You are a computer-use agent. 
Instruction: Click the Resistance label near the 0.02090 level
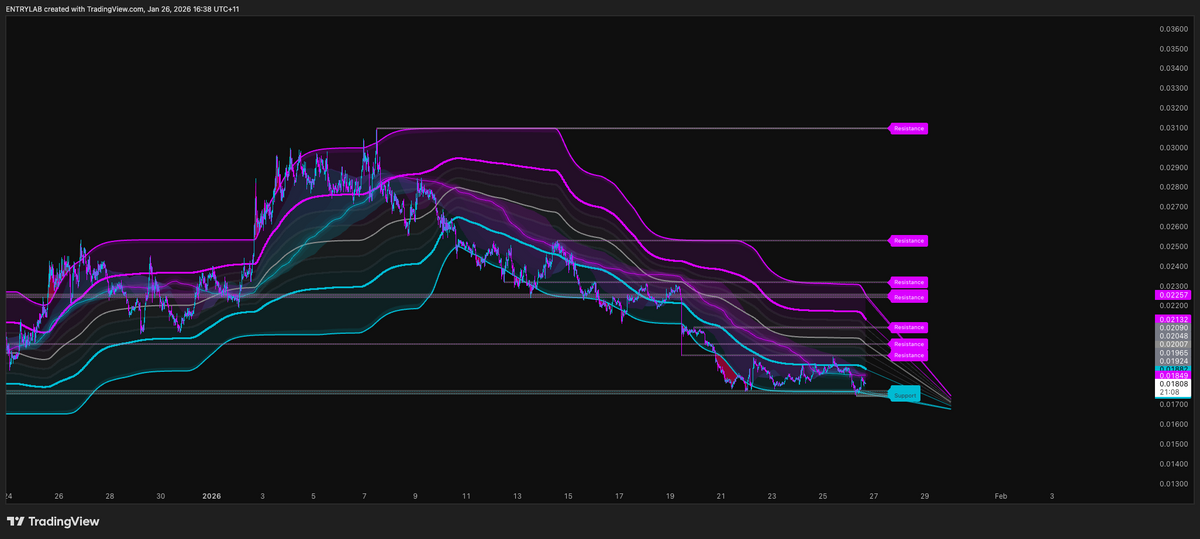tap(909, 327)
